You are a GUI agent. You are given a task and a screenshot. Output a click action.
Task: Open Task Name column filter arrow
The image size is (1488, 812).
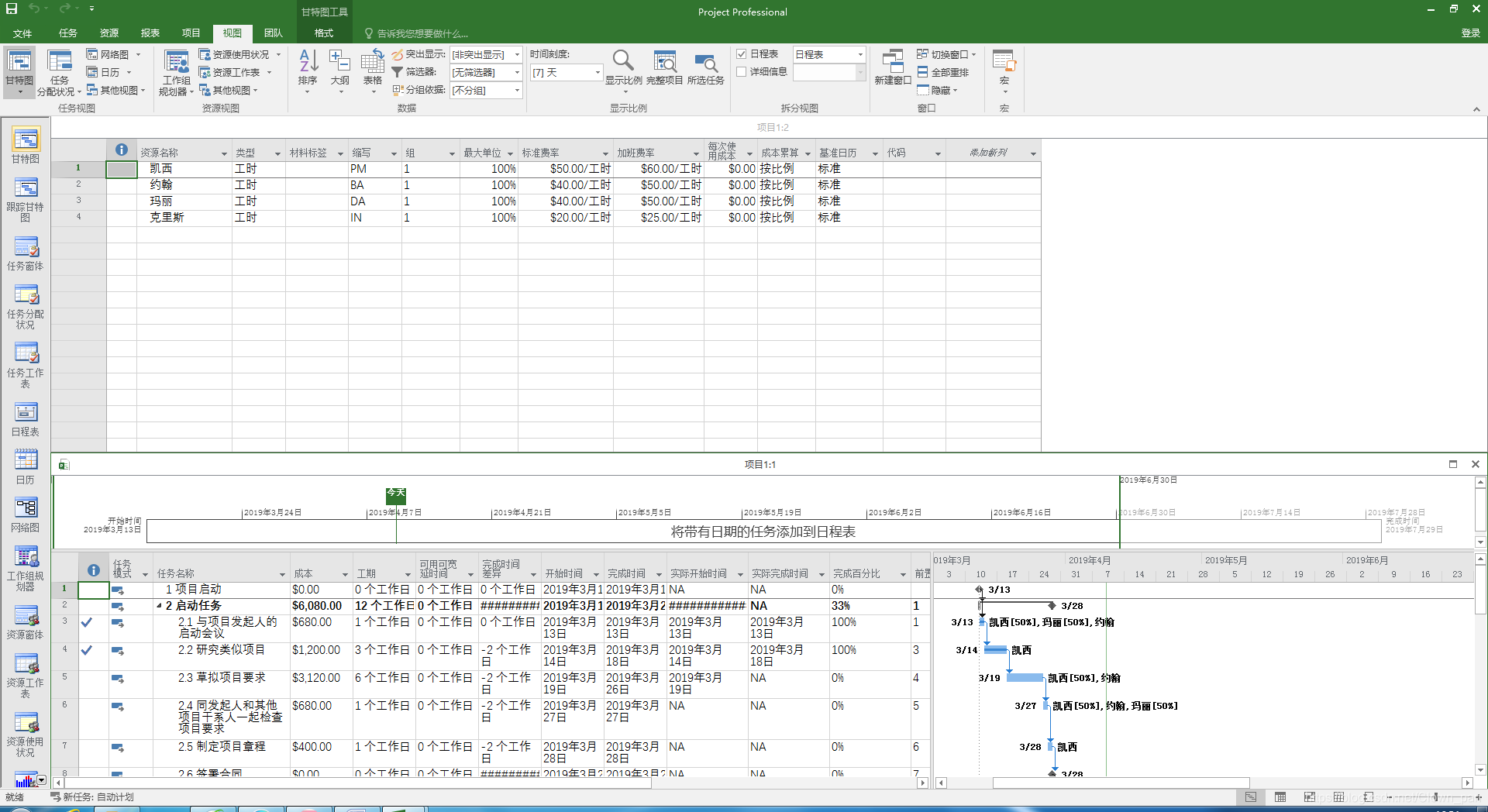click(282, 574)
